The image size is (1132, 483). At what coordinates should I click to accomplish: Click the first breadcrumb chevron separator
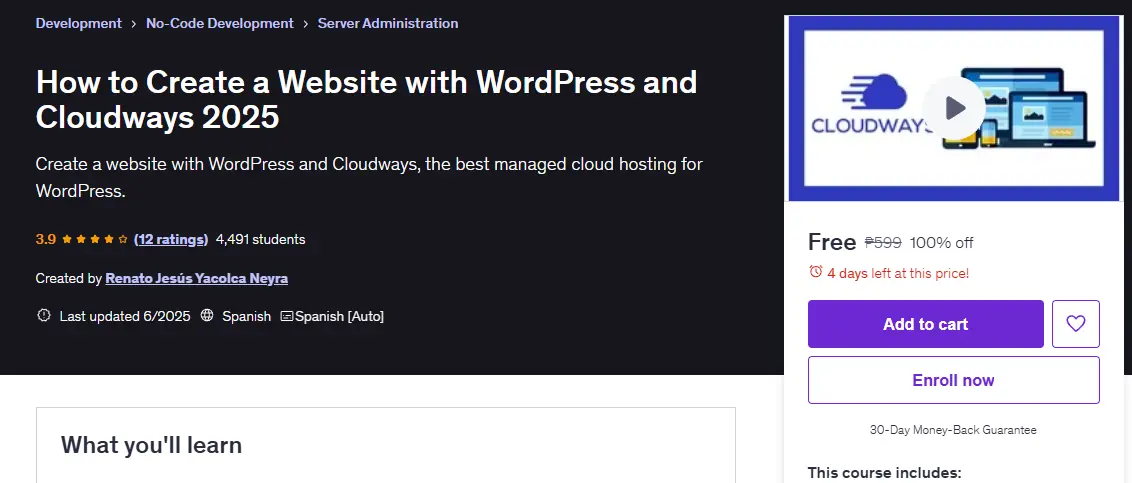[134, 24]
